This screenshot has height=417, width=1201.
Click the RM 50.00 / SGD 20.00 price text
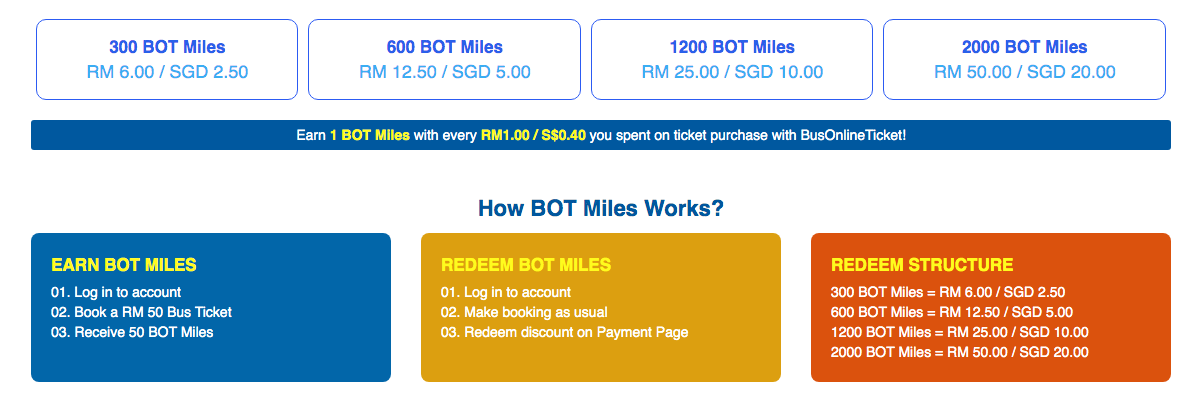coord(1024,72)
